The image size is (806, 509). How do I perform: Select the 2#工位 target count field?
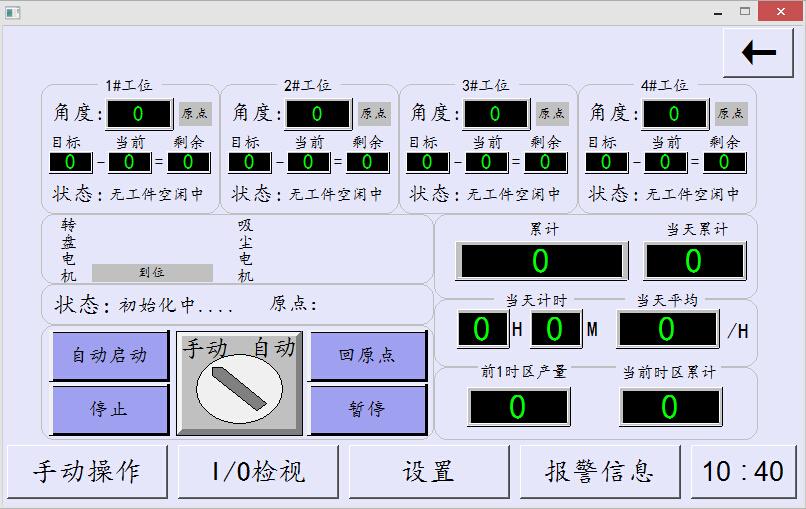[249, 162]
